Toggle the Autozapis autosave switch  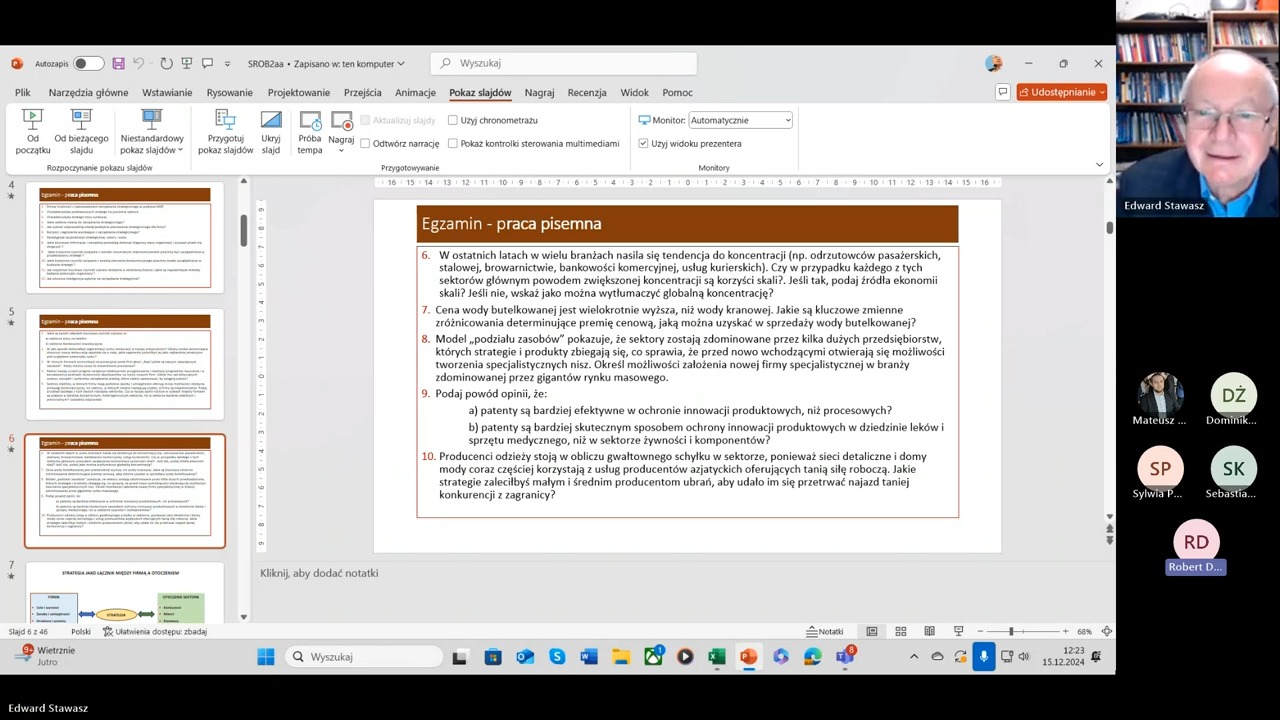(x=88, y=64)
